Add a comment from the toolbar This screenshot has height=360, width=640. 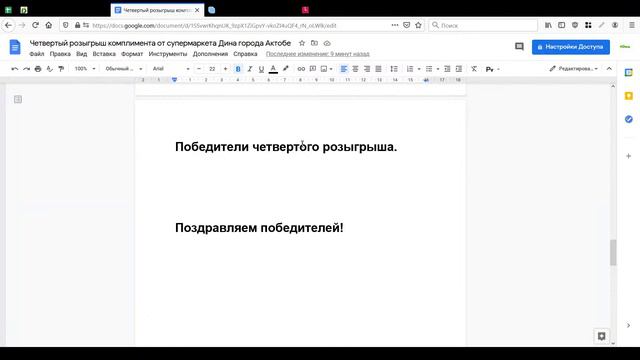tap(313, 69)
